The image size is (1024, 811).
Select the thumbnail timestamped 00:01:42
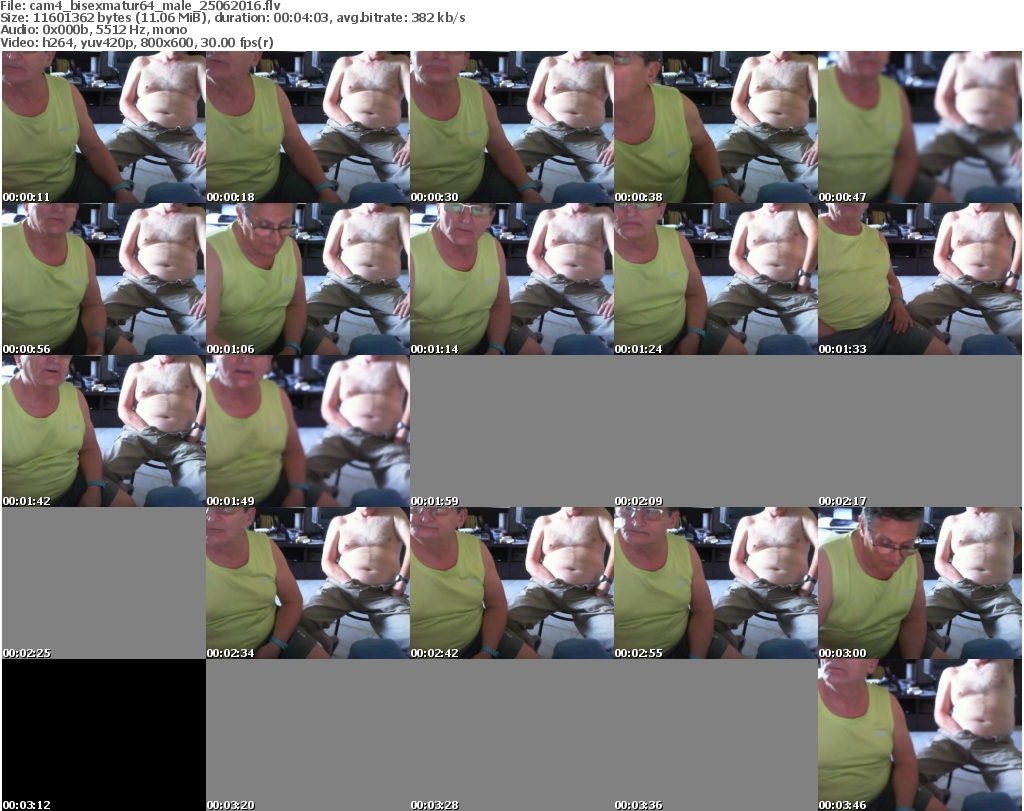click(x=104, y=431)
